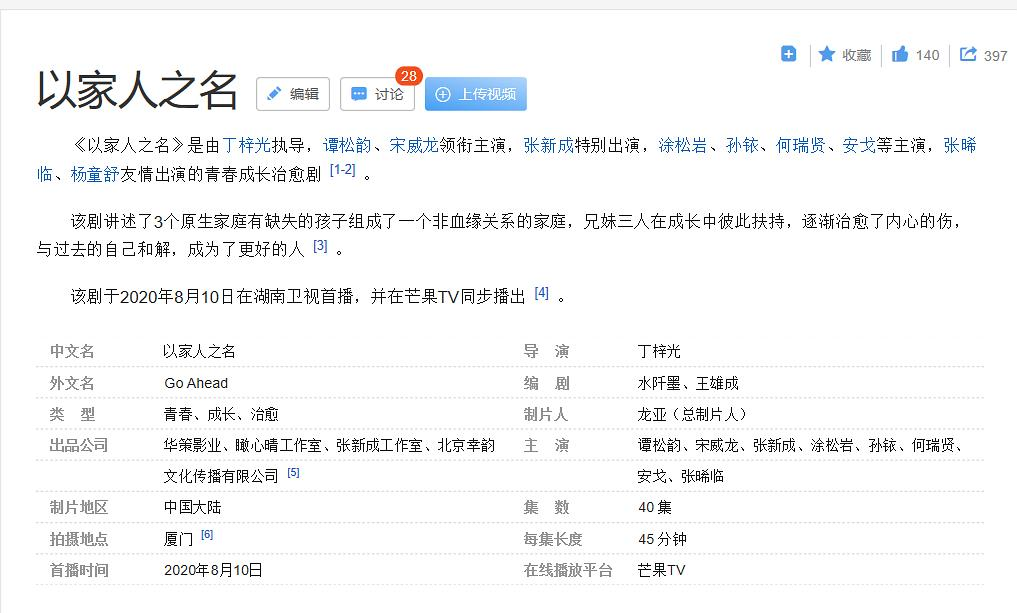This screenshot has width=1017, height=613.
Task: Click the 上传视频 upload video button
Action: 476,94
